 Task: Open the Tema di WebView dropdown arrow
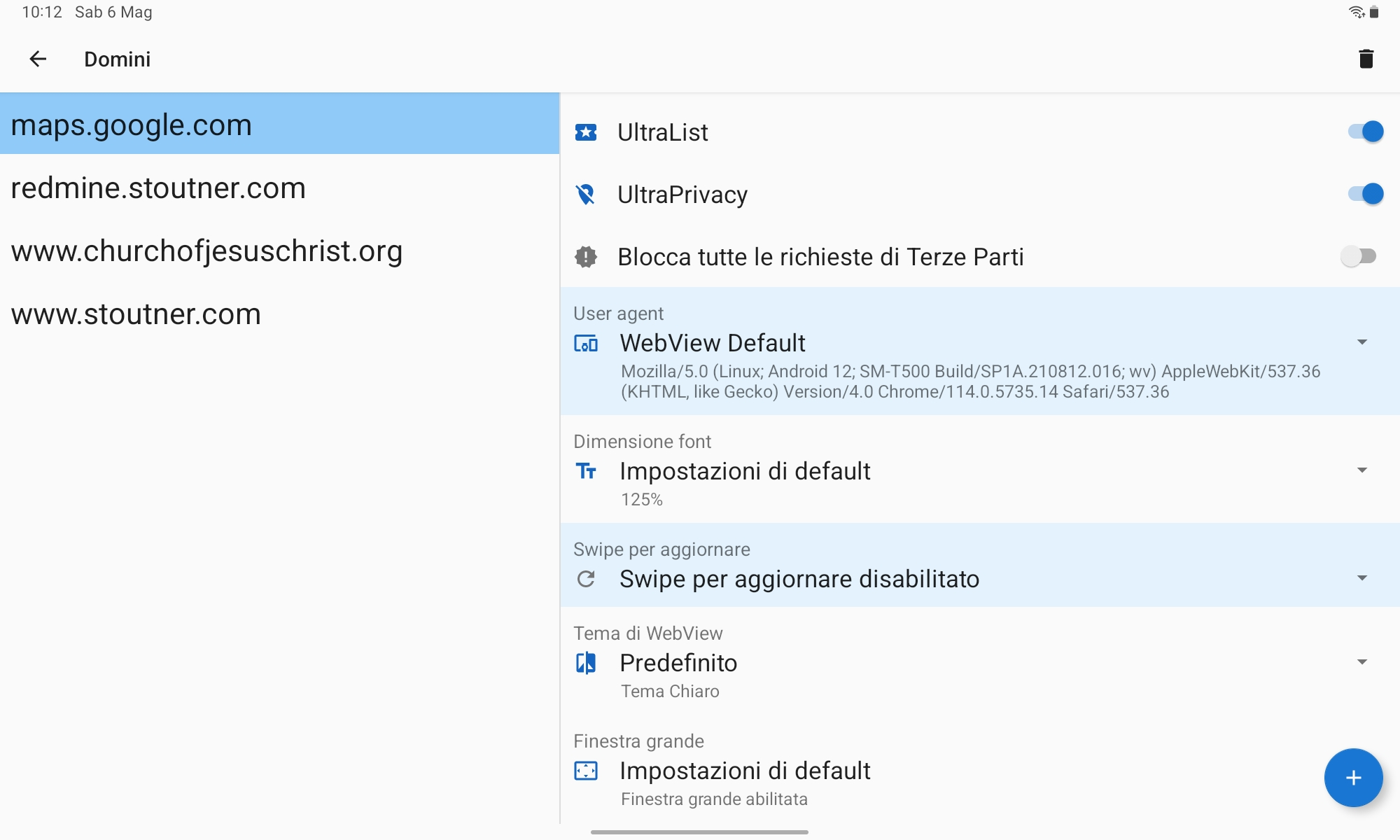click(x=1361, y=662)
